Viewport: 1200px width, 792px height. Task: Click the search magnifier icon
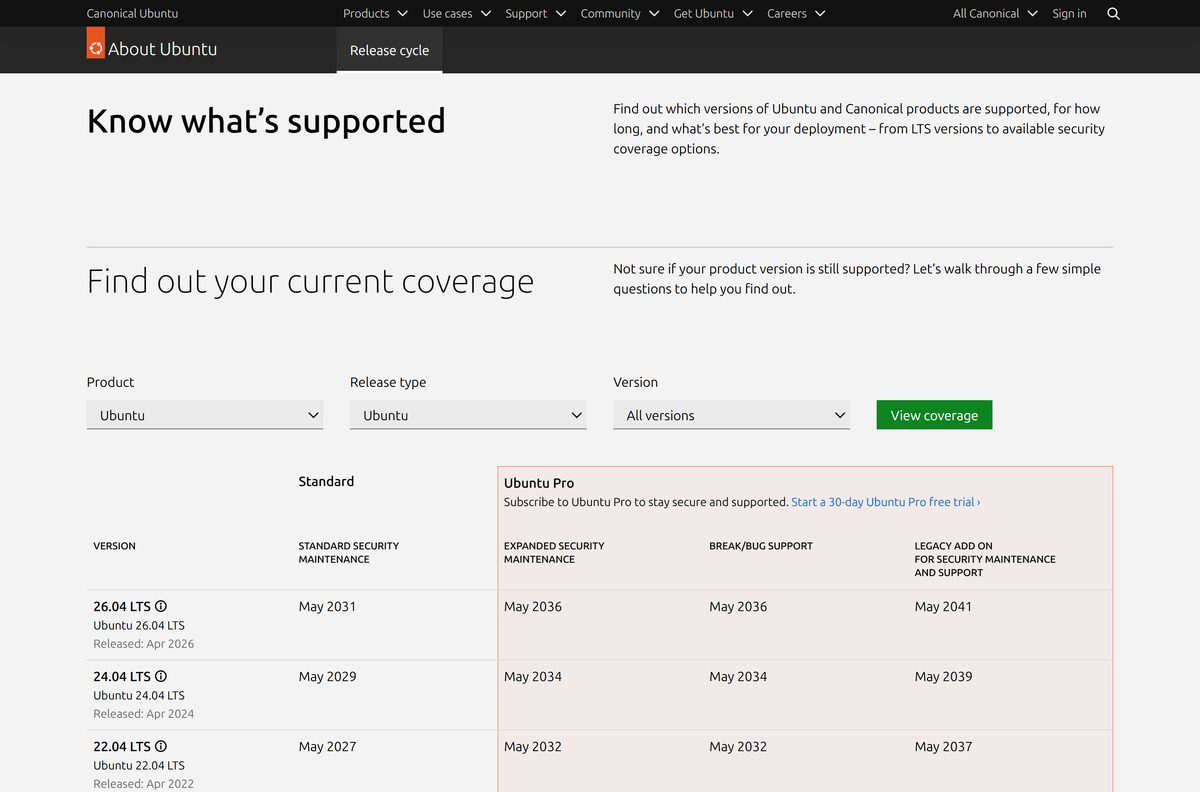point(1114,14)
